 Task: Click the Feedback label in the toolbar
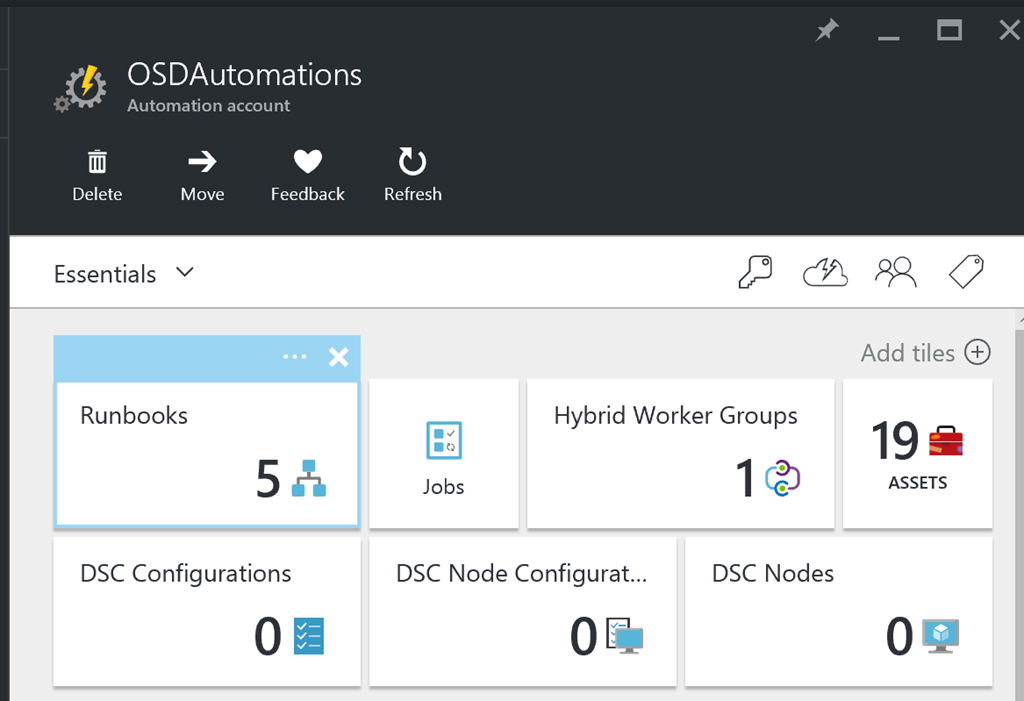[308, 194]
